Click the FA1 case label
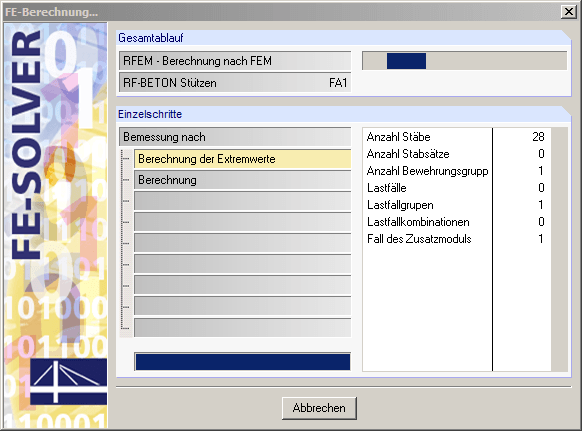The height and width of the screenshot is (431, 582). 338,83
